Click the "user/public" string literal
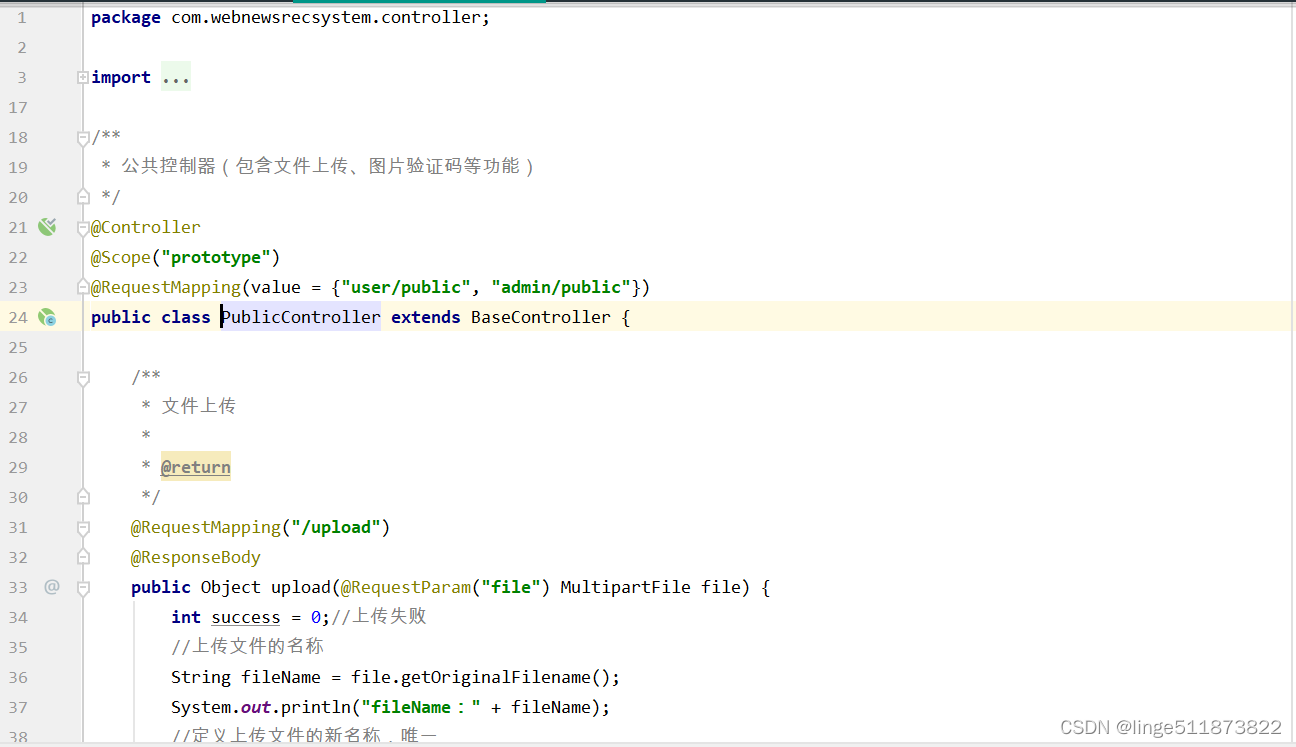The height and width of the screenshot is (747, 1296). 406,287
